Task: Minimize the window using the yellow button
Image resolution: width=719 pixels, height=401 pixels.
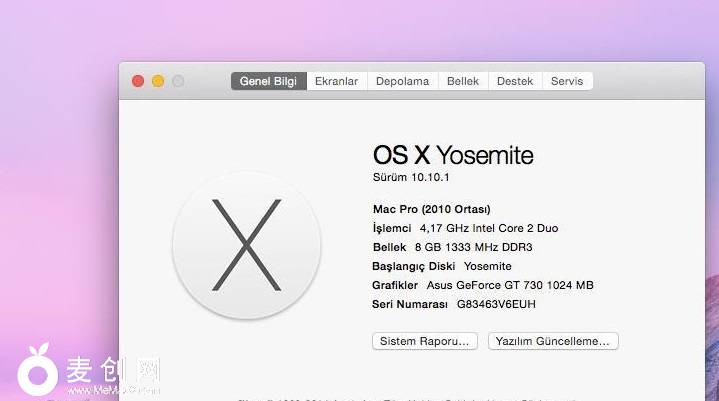Action: 158,81
